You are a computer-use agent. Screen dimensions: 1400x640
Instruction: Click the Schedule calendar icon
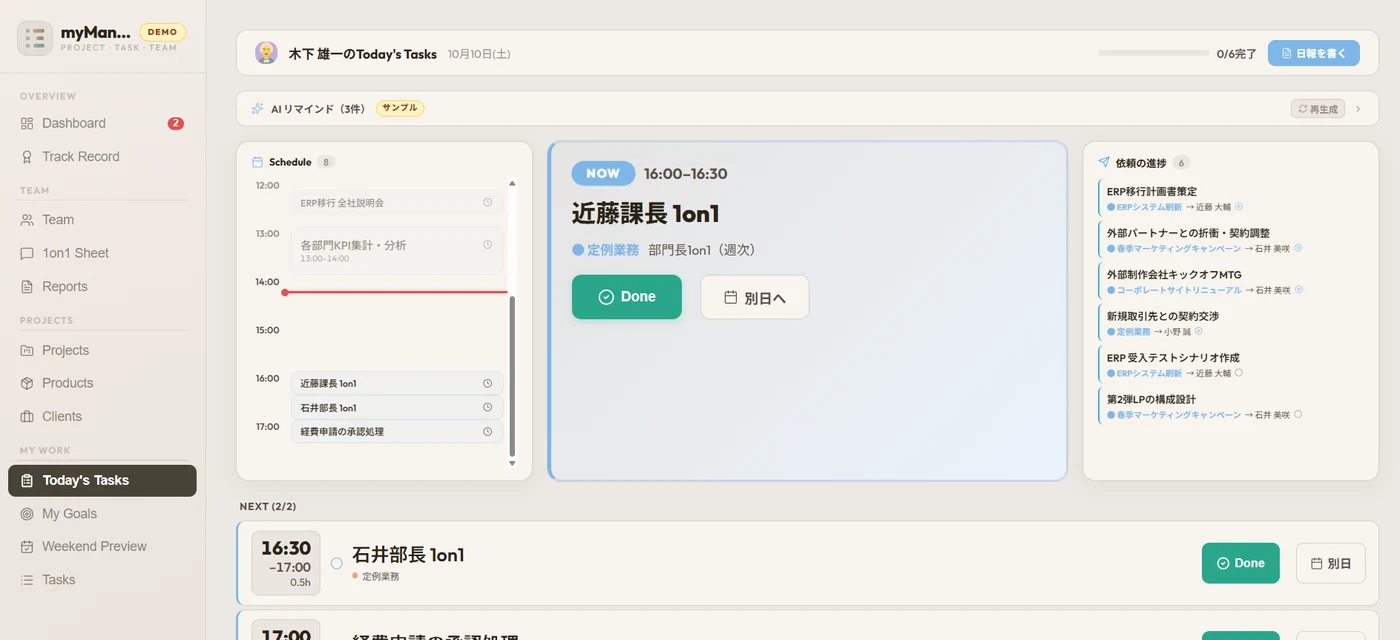tap(257, 162)
